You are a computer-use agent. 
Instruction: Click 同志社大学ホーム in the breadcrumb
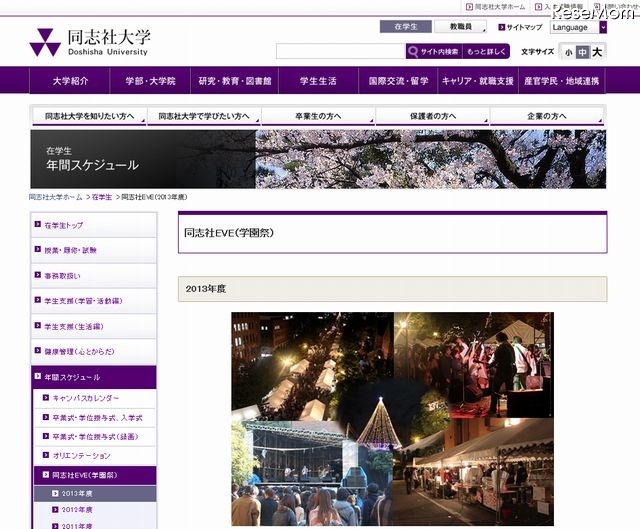(x=56, y=197)
